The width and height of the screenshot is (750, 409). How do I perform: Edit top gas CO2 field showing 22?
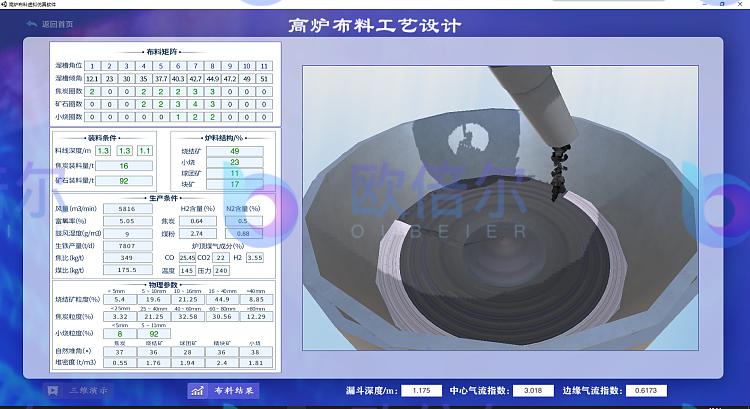221,257
